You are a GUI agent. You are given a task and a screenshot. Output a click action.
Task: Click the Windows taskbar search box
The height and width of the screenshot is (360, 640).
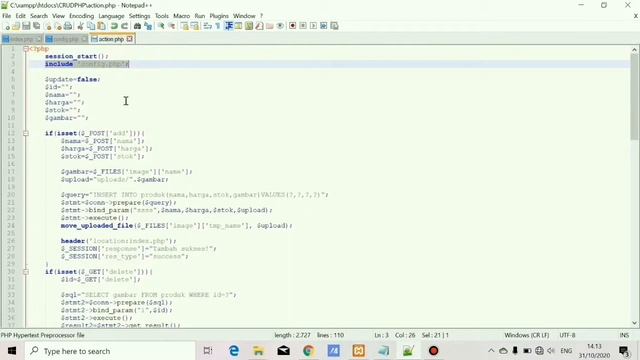pyautogui.click(x=110, y=351)
